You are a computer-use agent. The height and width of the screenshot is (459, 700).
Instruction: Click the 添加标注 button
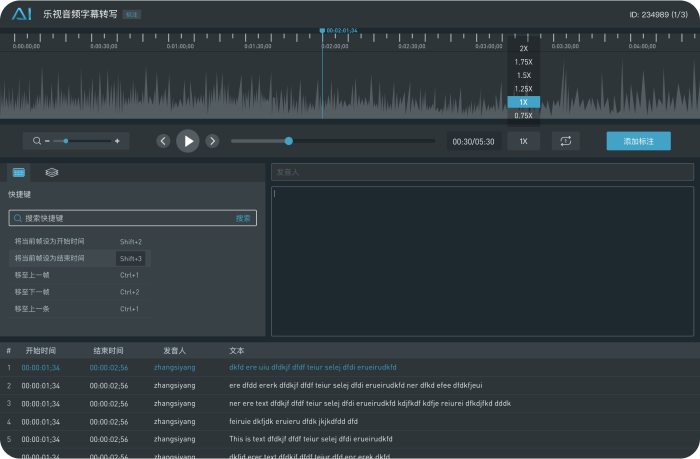click(638, 141)
